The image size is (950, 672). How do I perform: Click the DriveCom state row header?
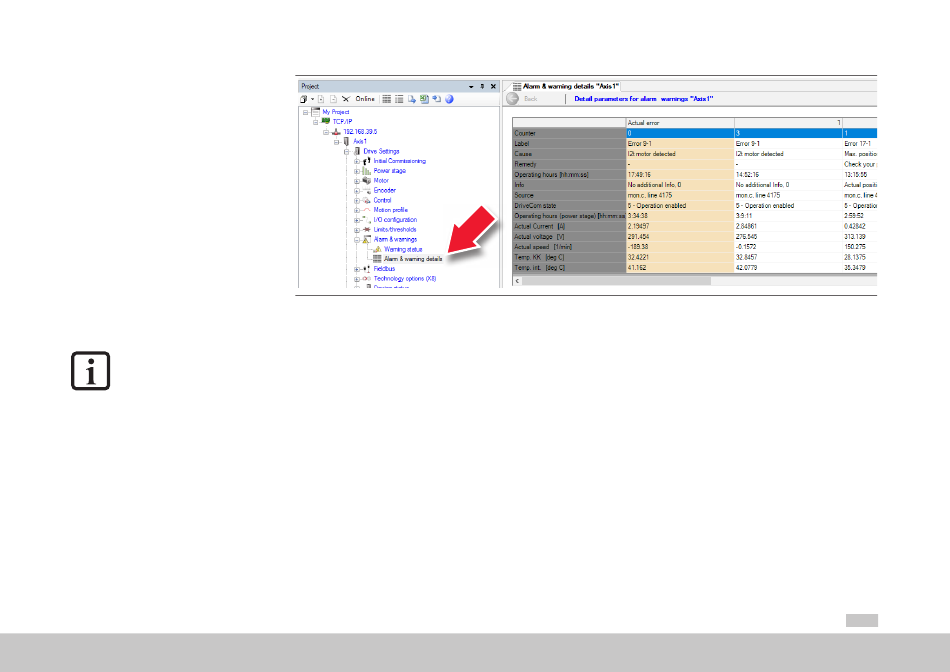569,205
